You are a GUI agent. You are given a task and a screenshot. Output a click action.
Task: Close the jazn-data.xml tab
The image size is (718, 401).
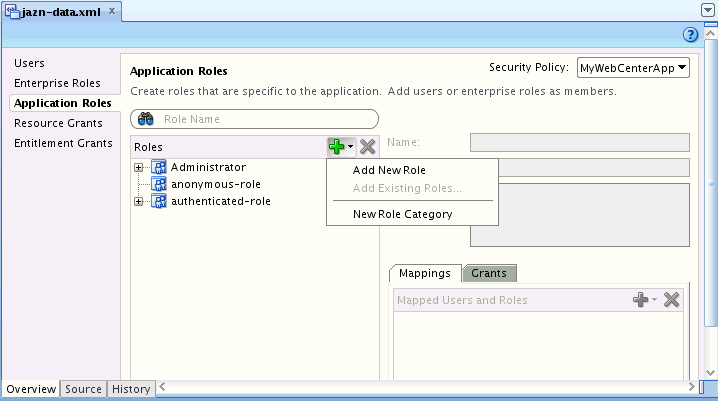112,11
